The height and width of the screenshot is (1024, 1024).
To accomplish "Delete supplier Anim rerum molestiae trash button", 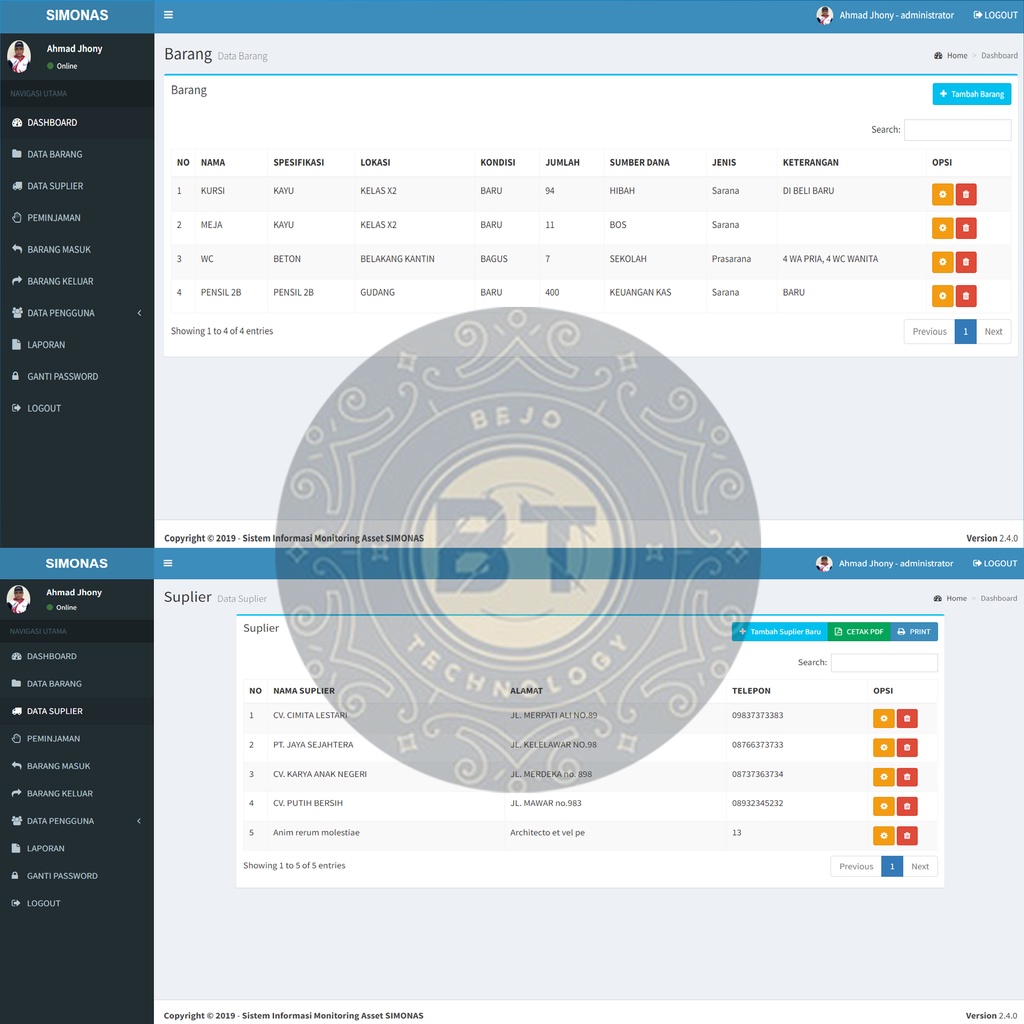I will [907, 835].
